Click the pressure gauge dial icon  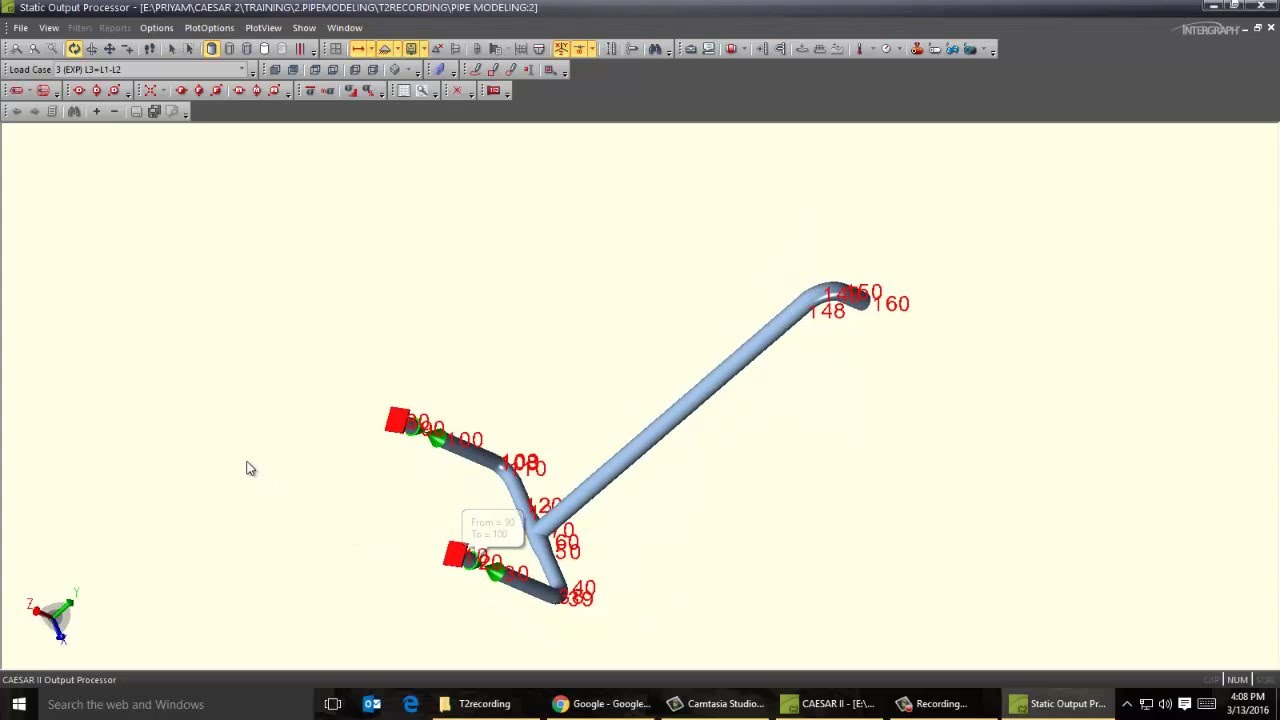[886, 48]
